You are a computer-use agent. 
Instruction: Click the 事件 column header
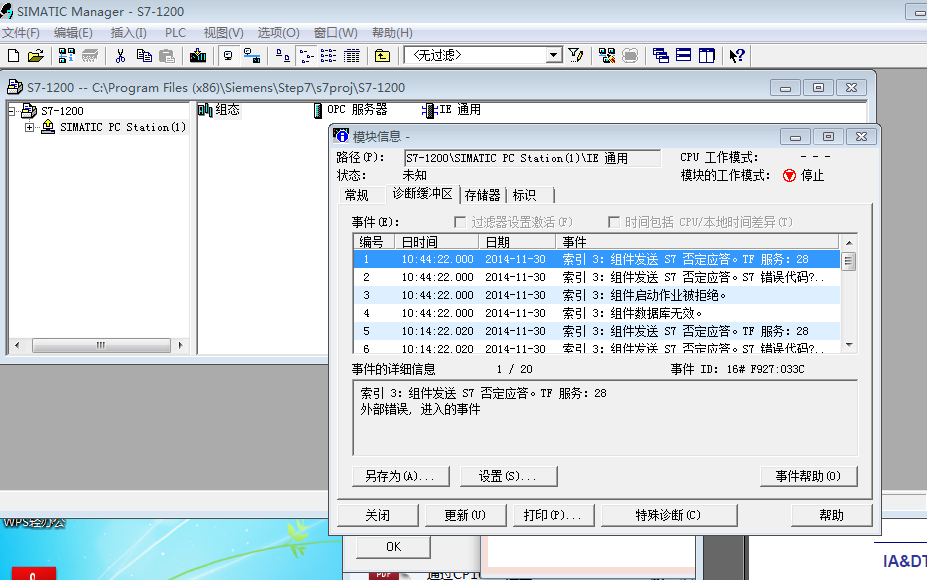697,242
